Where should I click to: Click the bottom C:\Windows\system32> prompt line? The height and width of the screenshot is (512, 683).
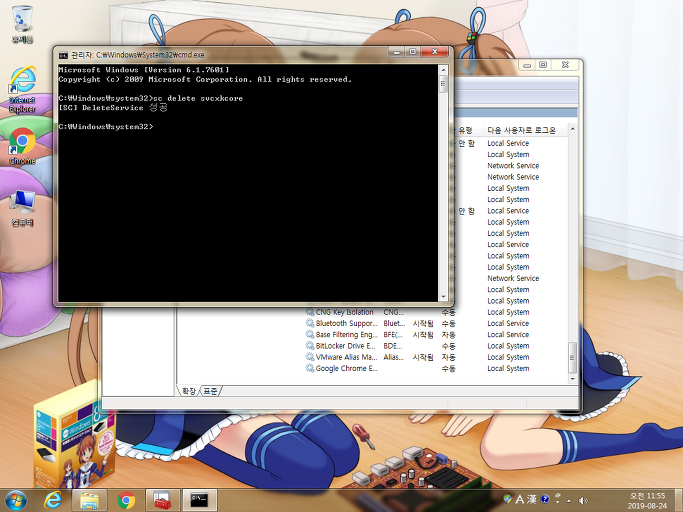click(106, 126)
